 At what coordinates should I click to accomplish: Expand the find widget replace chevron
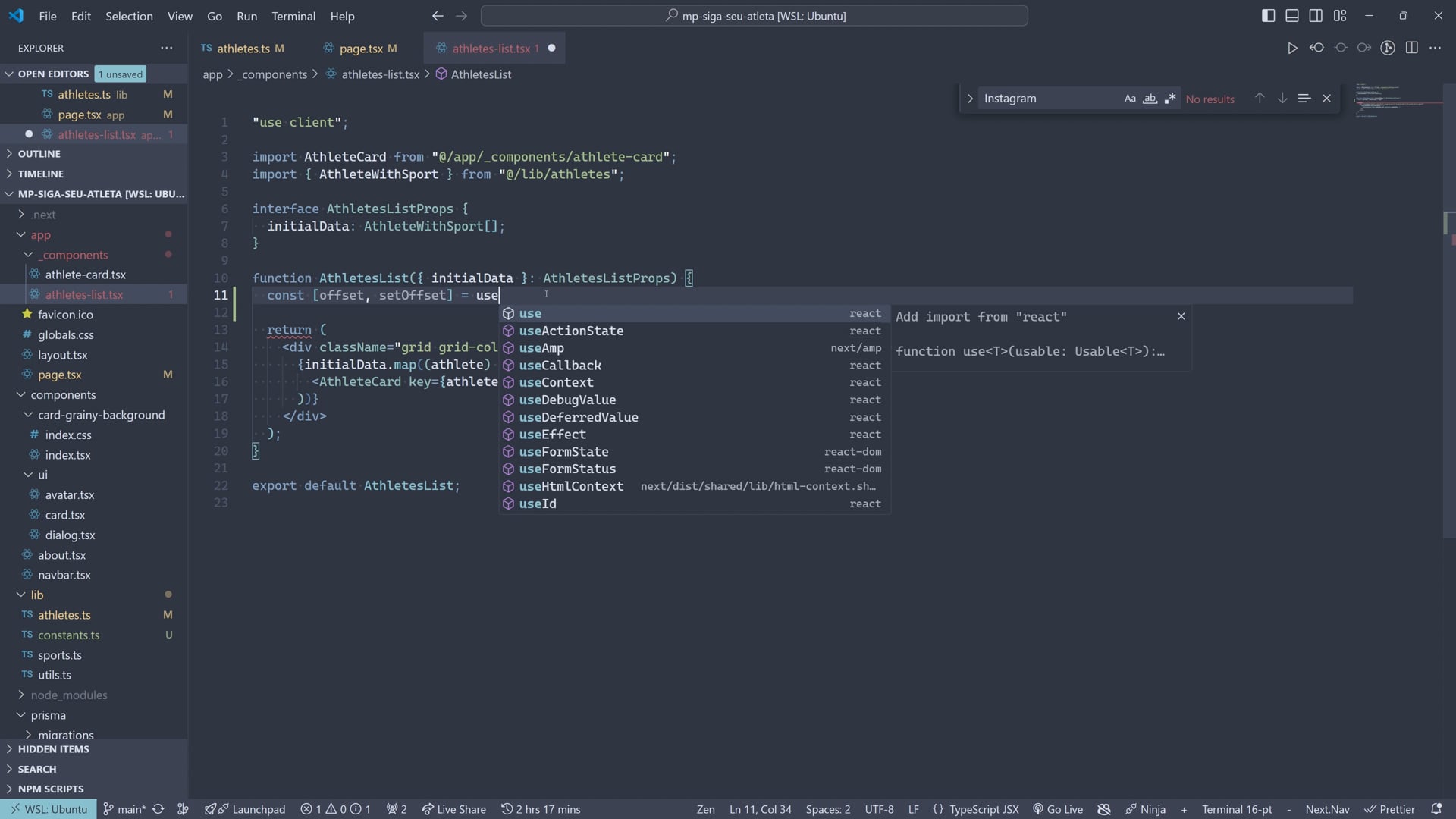[x=970, y=99]
